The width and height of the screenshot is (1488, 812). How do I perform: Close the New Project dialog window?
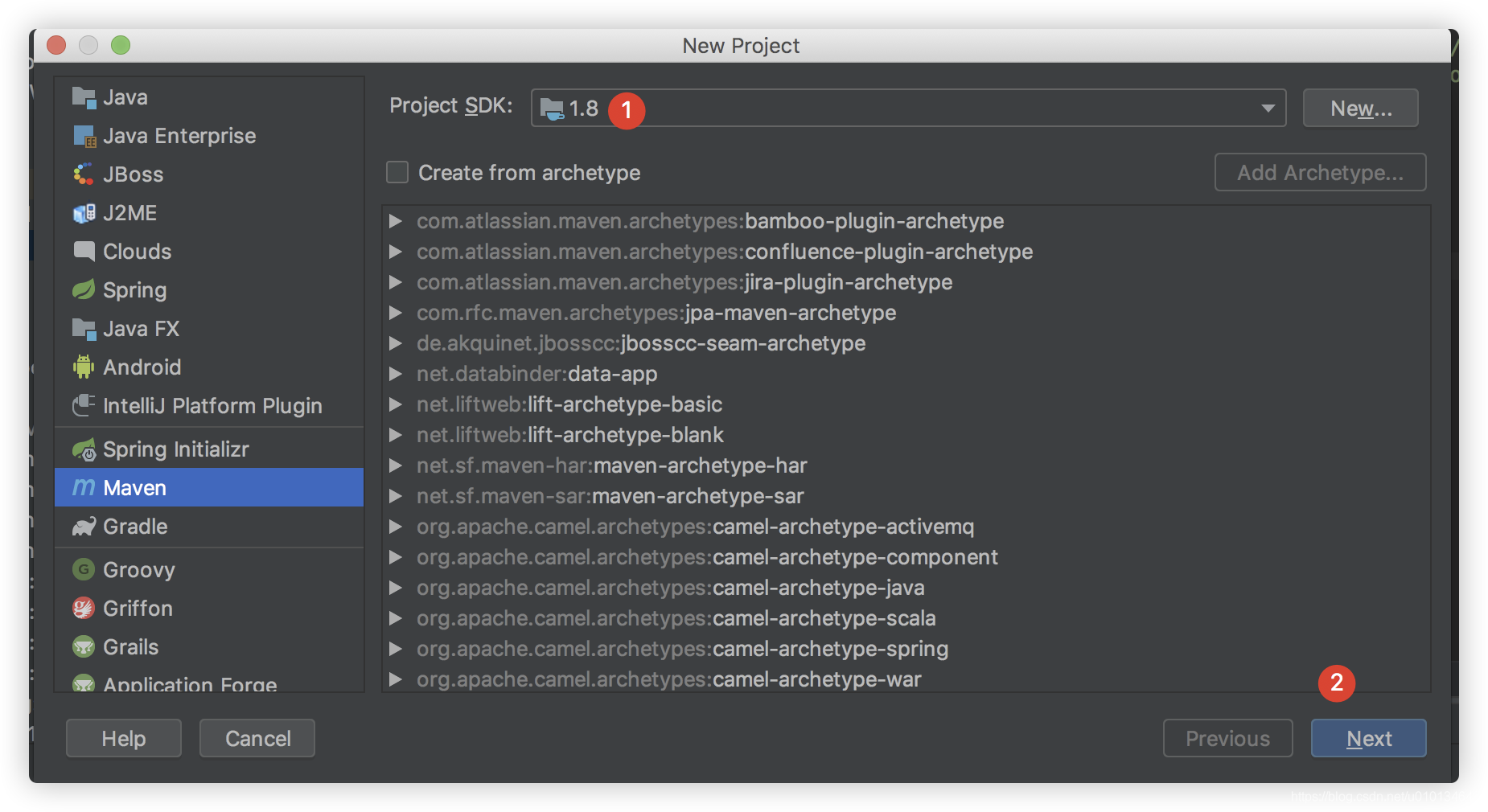56,45
